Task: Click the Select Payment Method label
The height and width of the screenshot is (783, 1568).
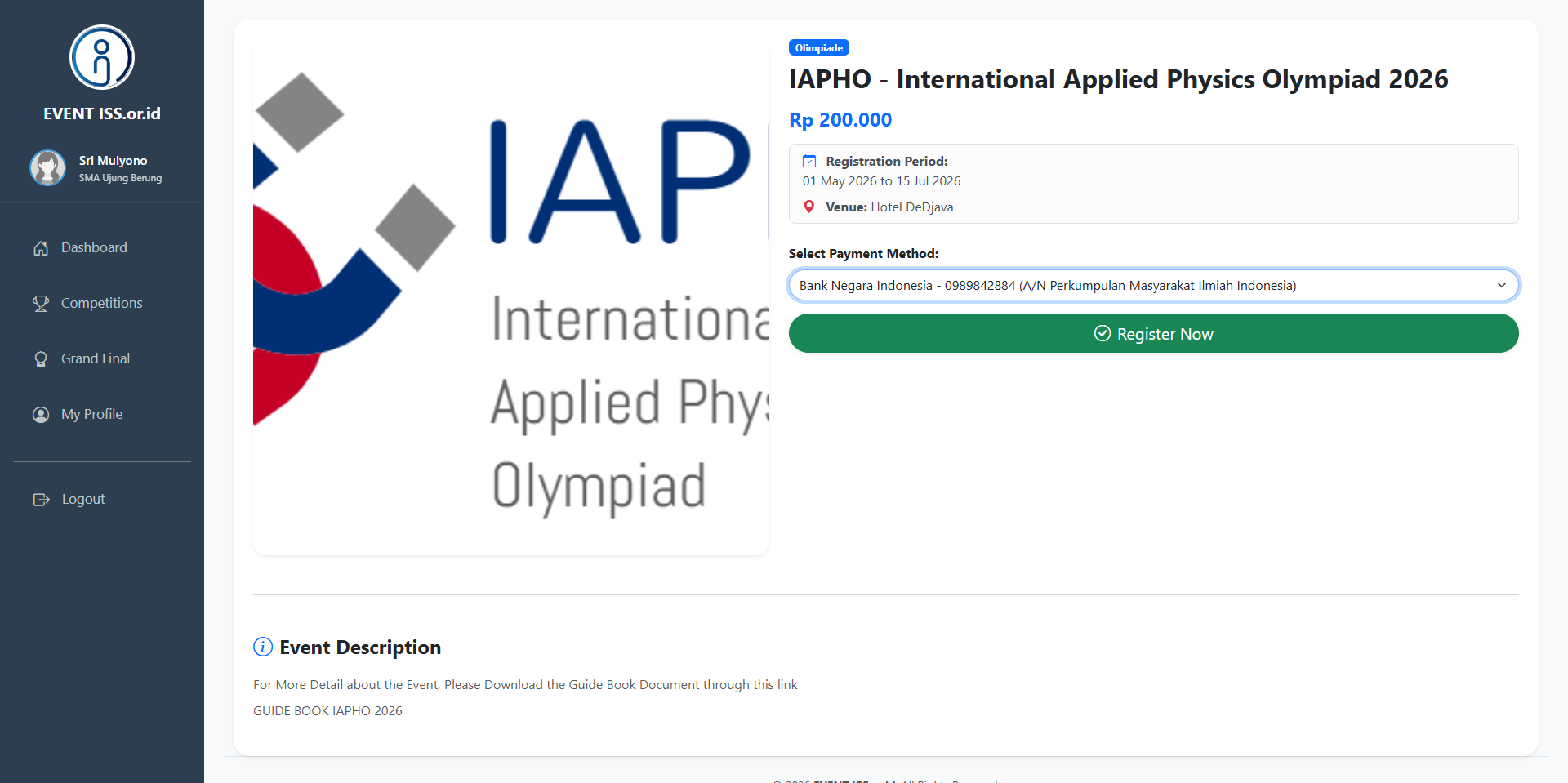Action: pos(863,253)
